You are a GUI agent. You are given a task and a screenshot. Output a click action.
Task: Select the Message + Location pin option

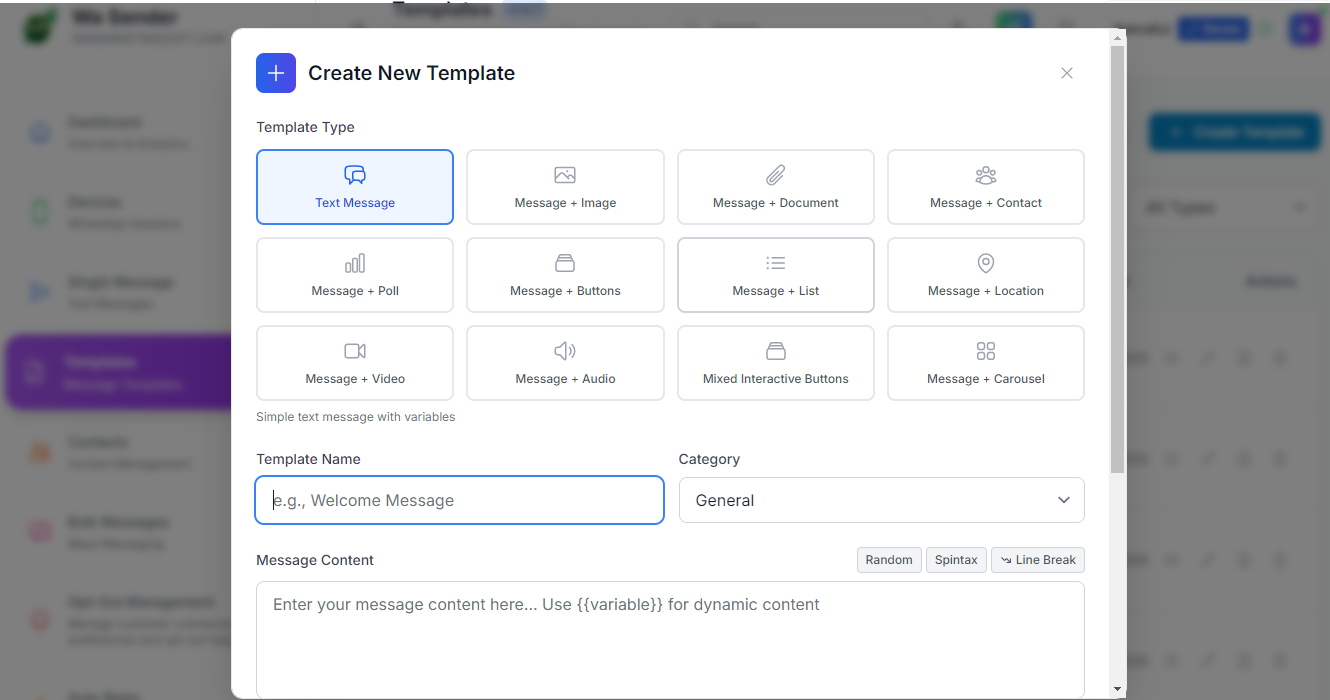click(985, 275)
